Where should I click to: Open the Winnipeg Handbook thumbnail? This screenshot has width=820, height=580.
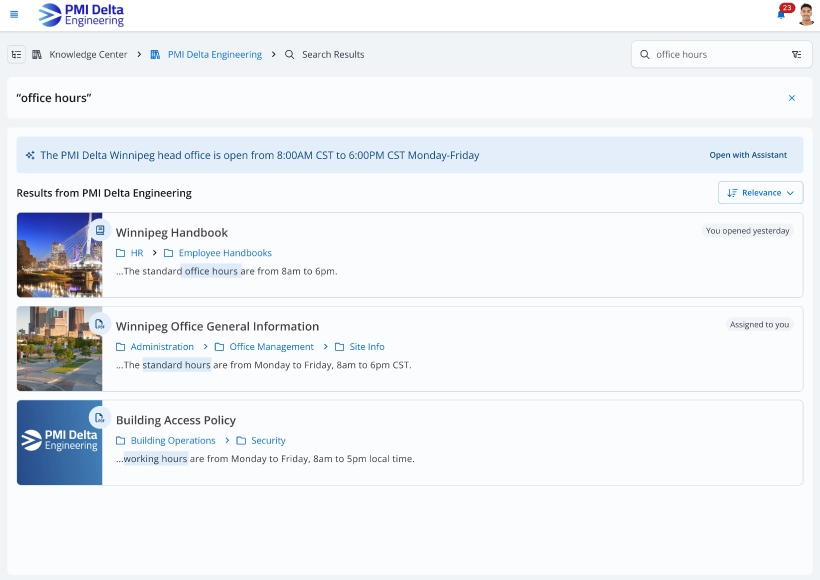pyautogui.click(x=60, y=255)
